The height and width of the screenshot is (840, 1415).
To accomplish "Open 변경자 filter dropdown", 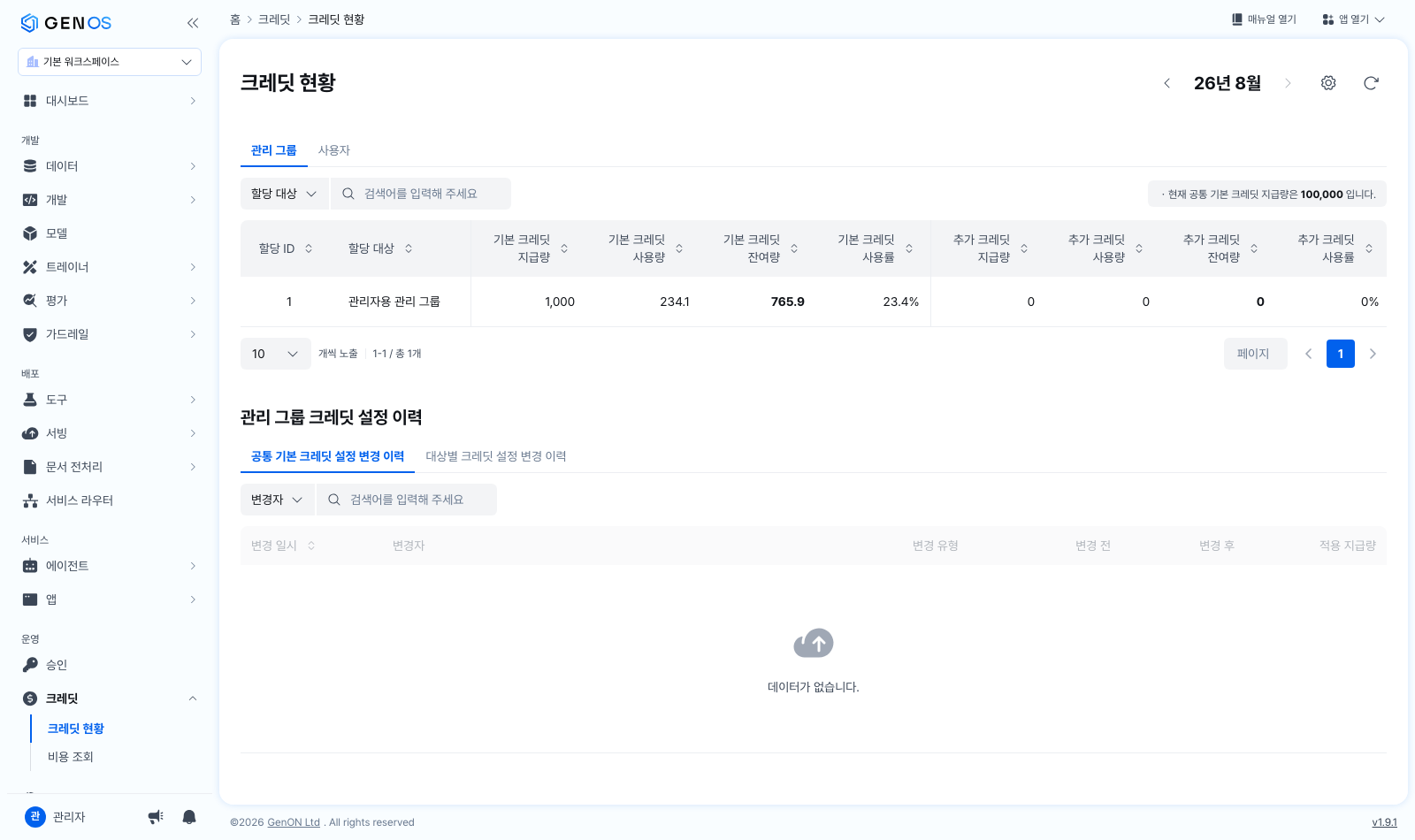I will pyautogui.click(x=278, y=500).
